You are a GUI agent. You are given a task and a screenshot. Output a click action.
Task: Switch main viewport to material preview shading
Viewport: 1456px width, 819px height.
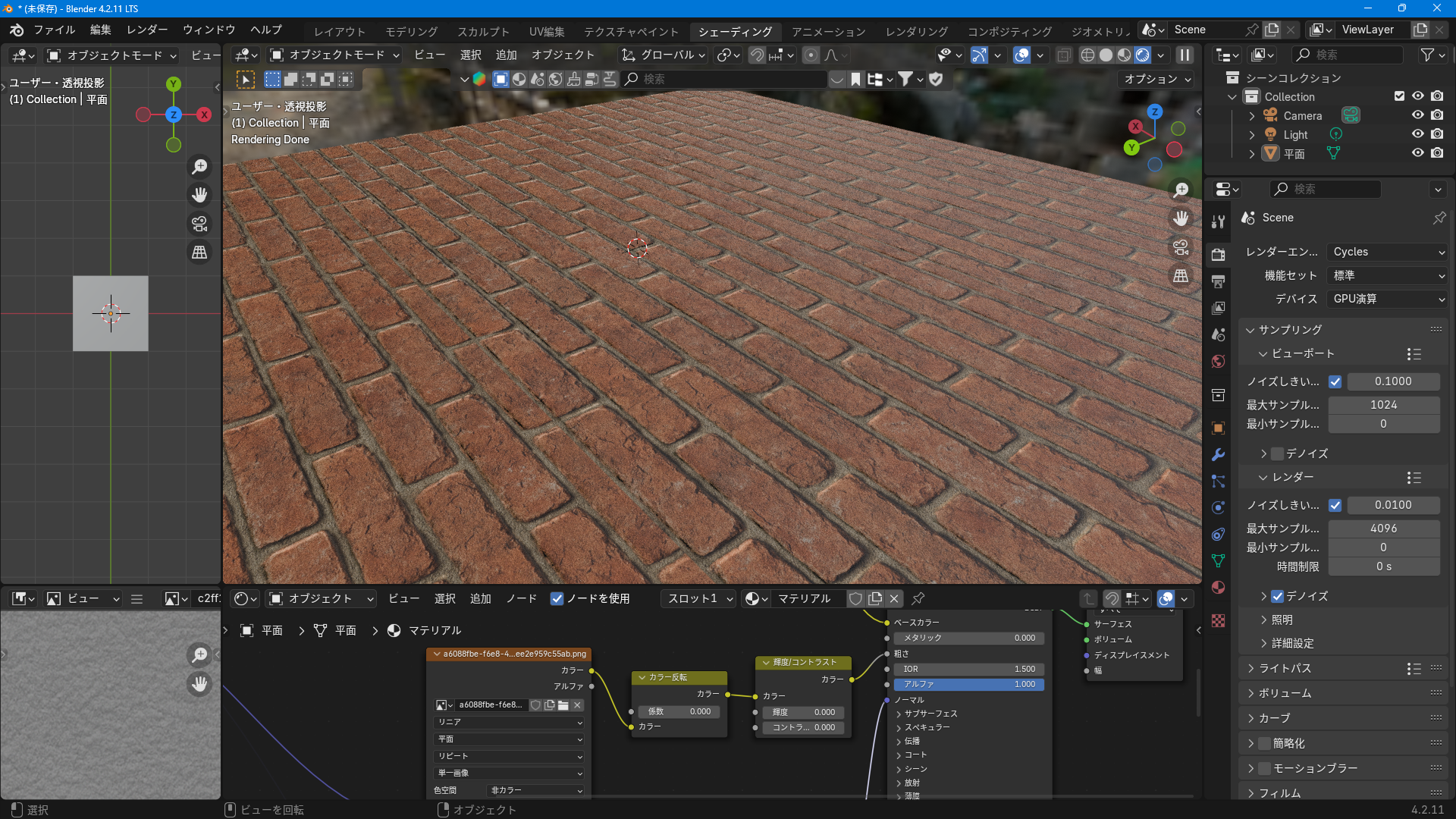click(1124, 55)
